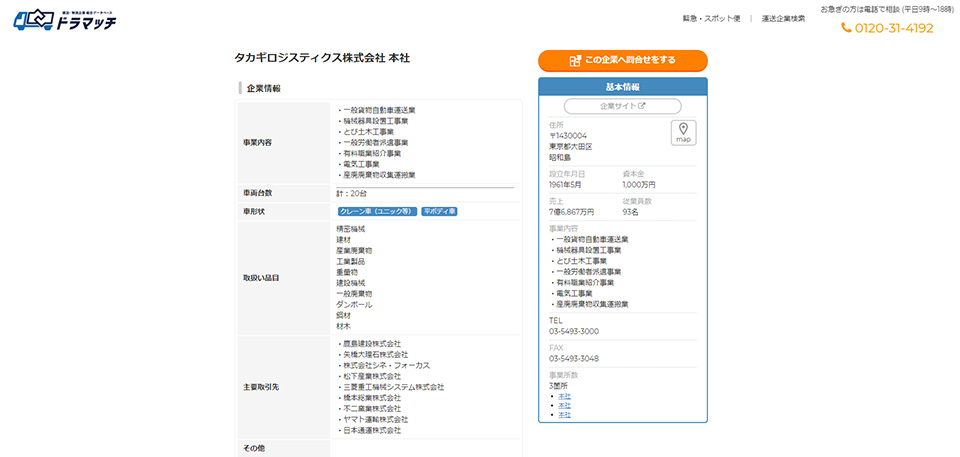Click client 鹿島建設株式会社
Viewport: 960px width, 457px height.
(x=372, y=344)
